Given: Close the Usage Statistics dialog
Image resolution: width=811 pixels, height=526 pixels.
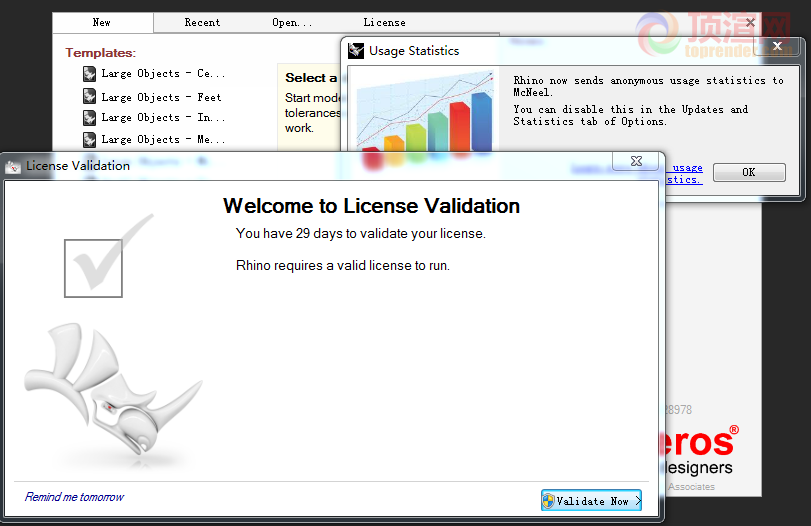Looking at the screenshot, I should [777, 46].
